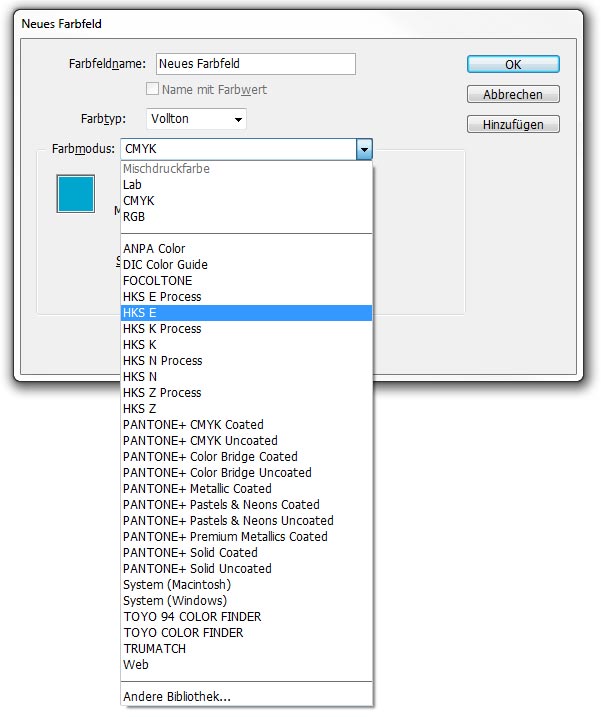Toggle the Name mit Farbwert checkbox
This screenshot has width=605, height=717.
click(152, 89)
